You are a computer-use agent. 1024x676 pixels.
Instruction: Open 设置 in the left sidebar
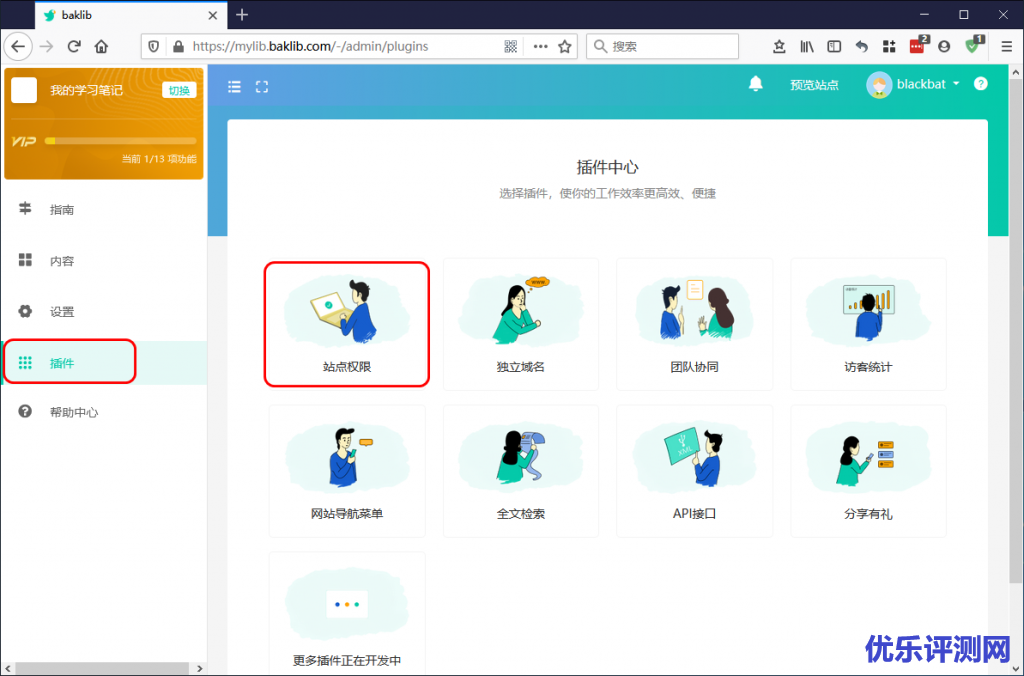coord(62,311)
